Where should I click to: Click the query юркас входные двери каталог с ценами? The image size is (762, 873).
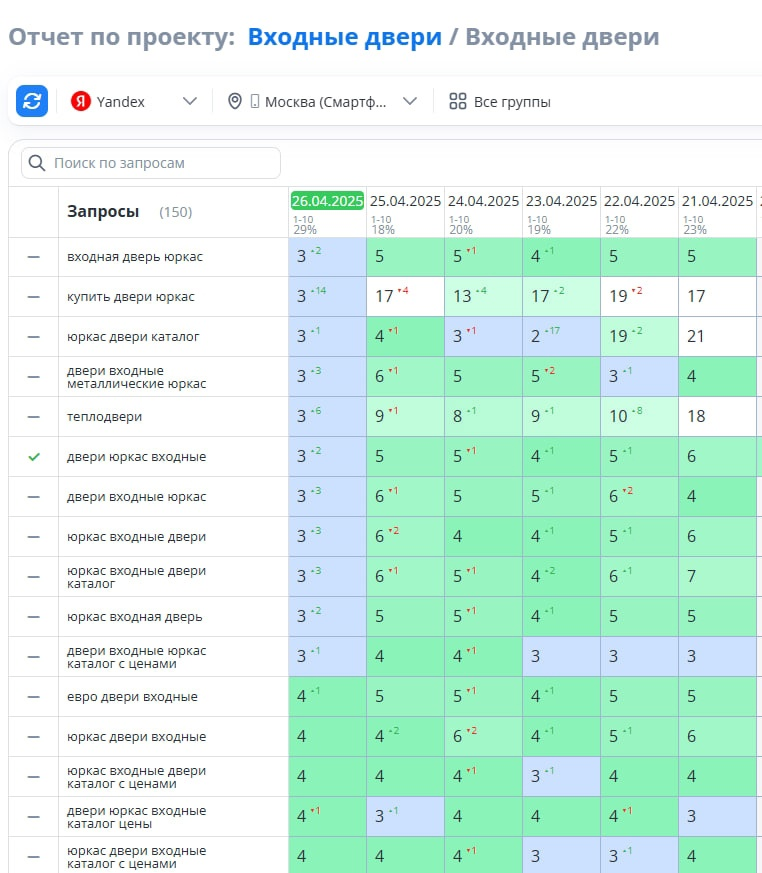(136, 777)
